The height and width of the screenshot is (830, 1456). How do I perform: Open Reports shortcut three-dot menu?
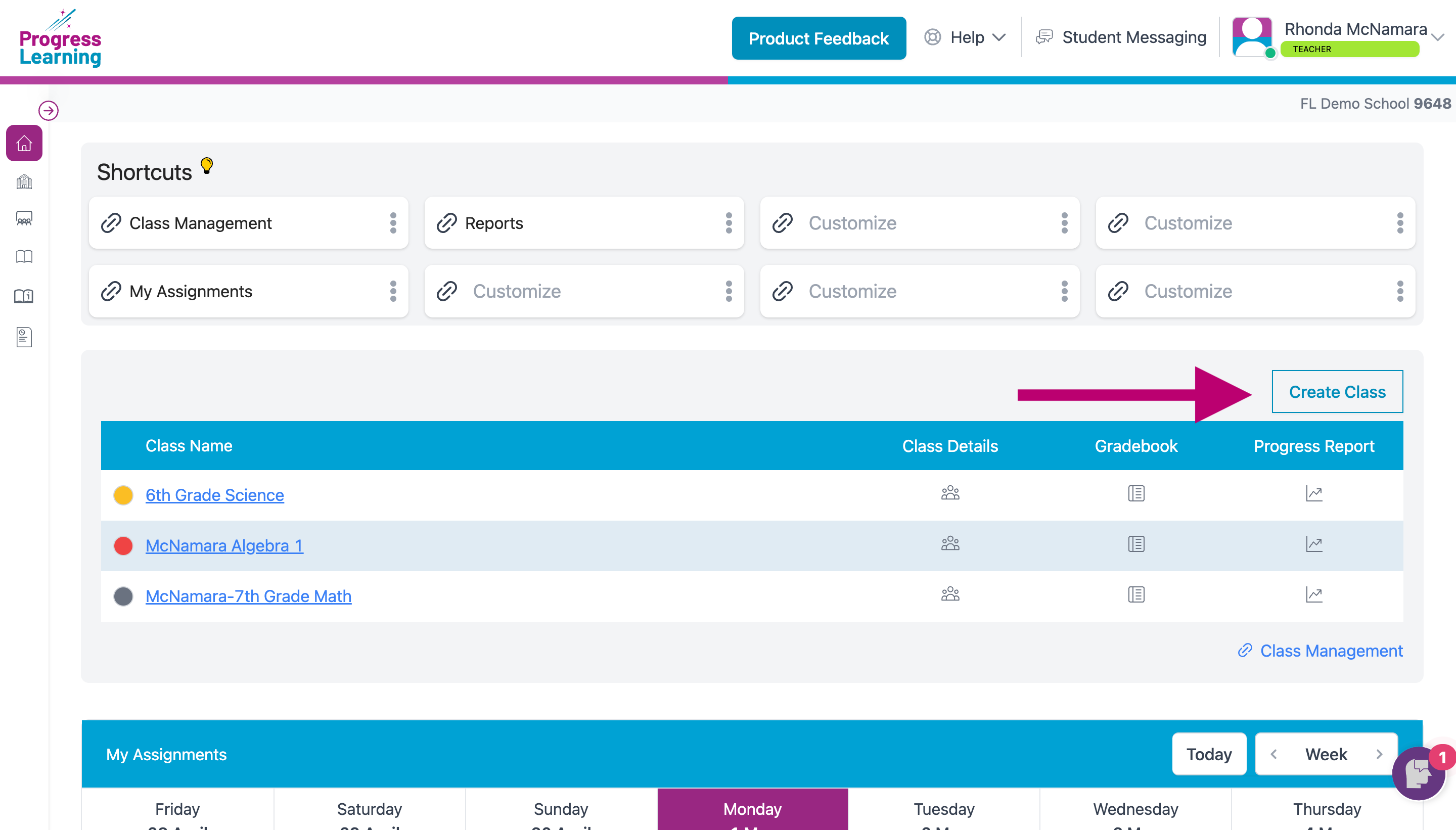tap(728, 223)
